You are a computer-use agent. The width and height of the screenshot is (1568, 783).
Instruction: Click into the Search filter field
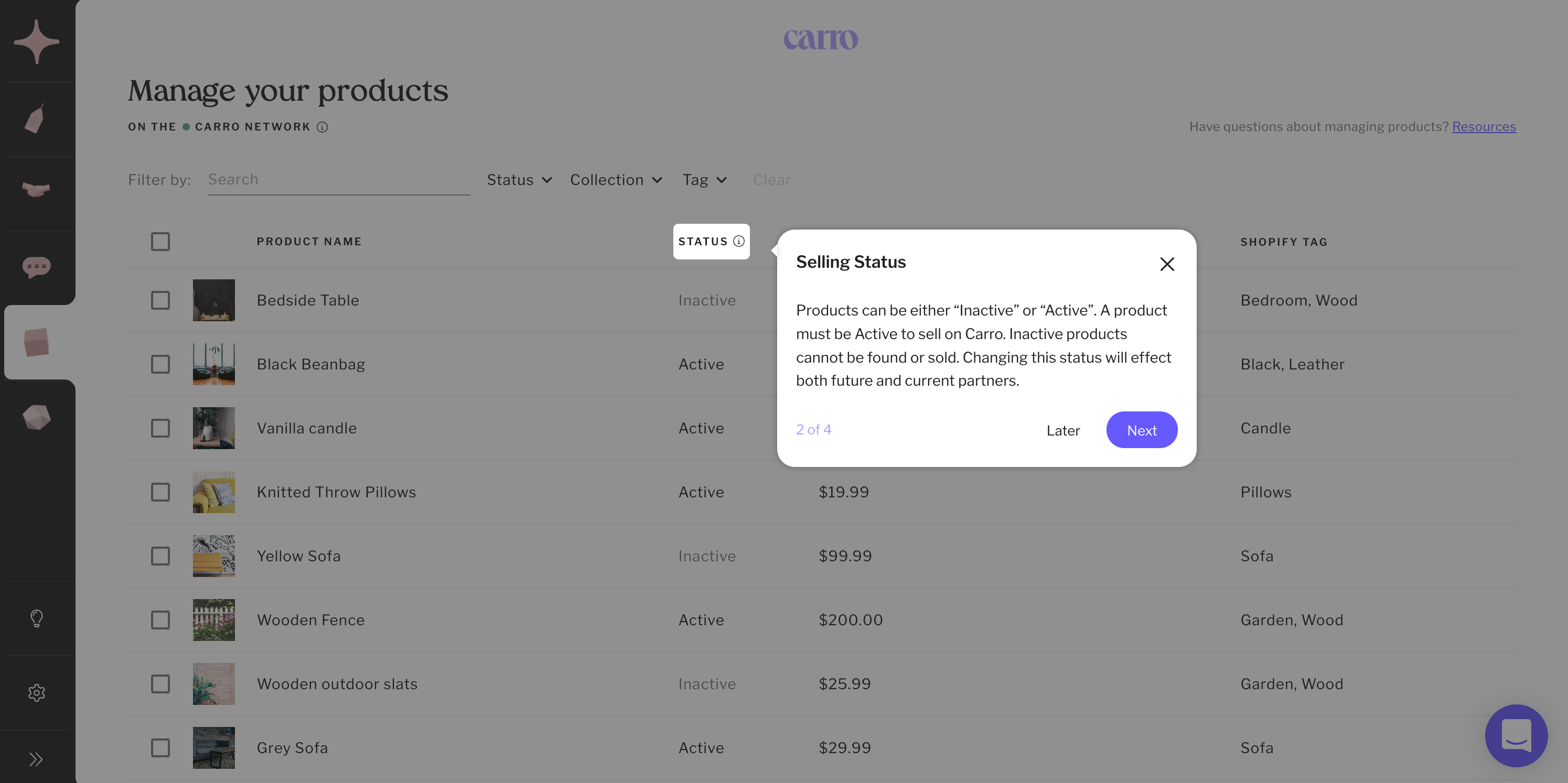coord(338,180)
